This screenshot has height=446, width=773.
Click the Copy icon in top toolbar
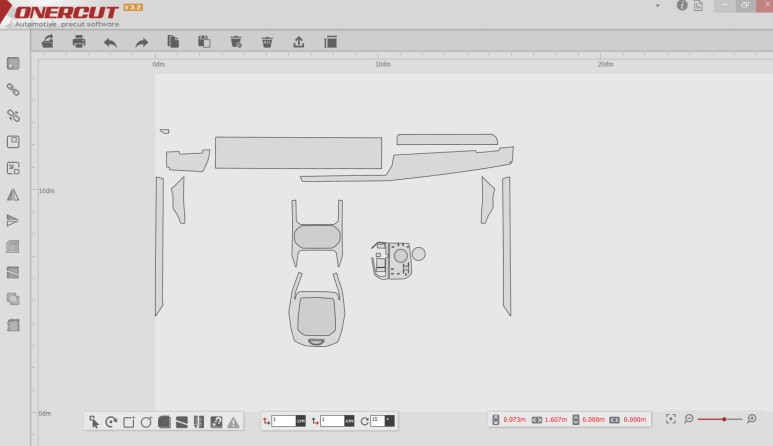[x=173, y=42]
